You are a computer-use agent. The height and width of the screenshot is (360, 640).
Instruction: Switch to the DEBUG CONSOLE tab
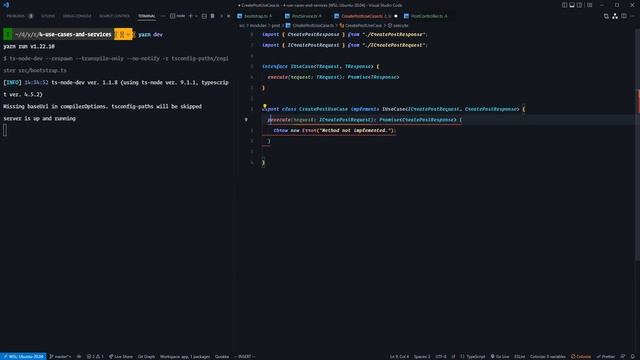(x=77, y=16)
